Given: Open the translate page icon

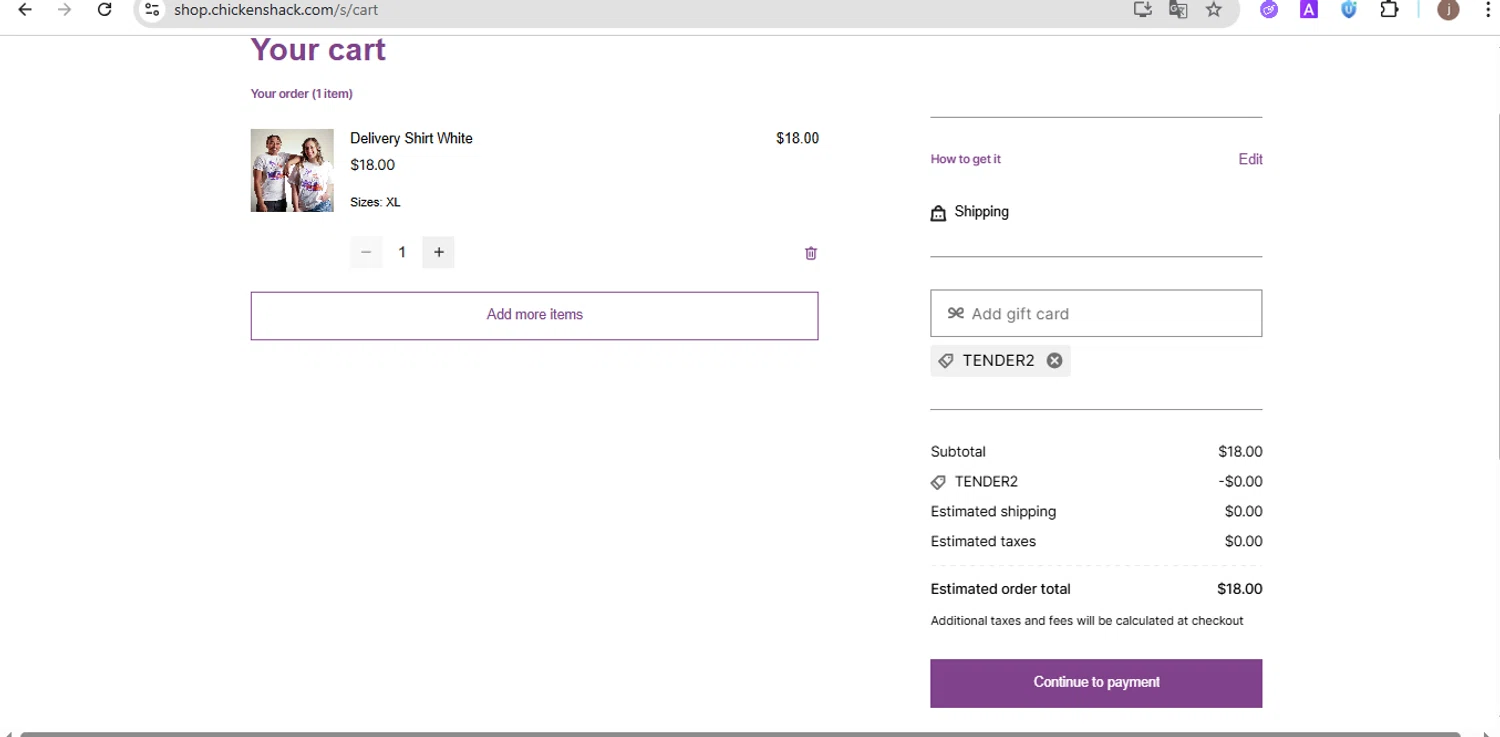Looking at the screenshot, I should (1178, 10).
